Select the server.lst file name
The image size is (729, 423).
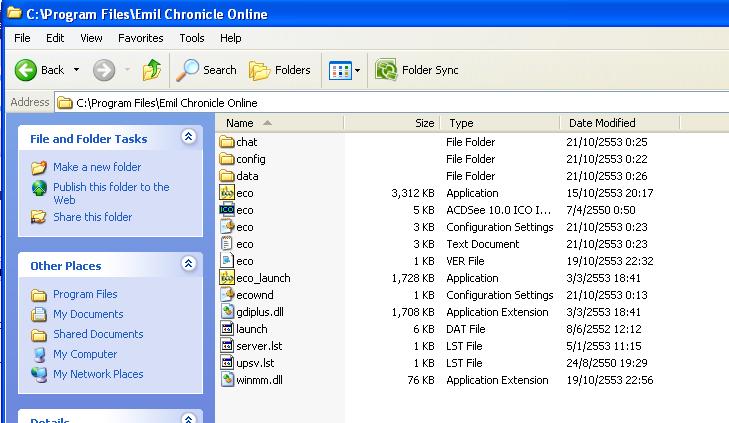(259, 346)
